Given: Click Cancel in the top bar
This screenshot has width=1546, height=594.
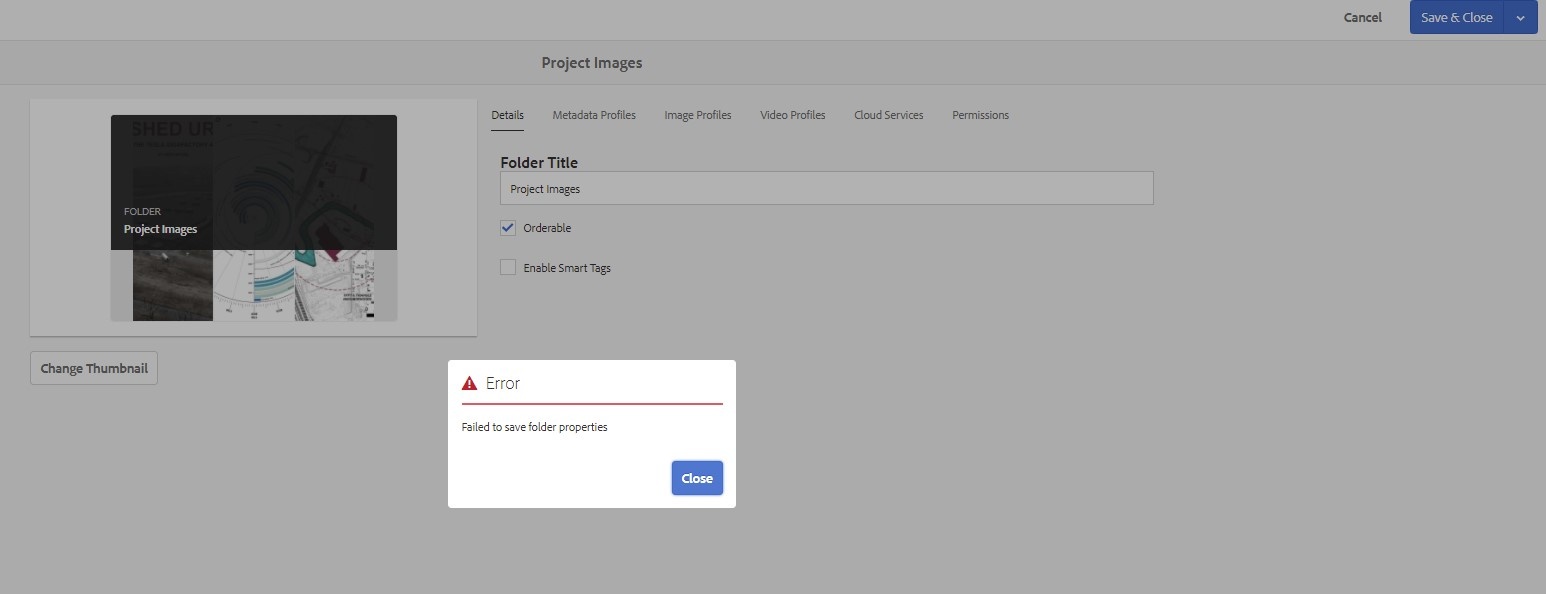Looking at the screenshot, I should pos(1362,18).
